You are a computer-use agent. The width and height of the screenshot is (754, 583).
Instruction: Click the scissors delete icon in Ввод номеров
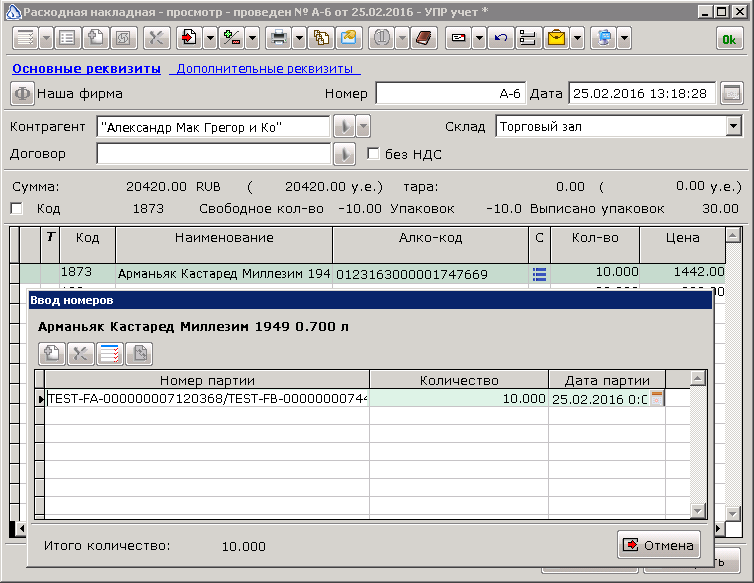pos(81,354)
